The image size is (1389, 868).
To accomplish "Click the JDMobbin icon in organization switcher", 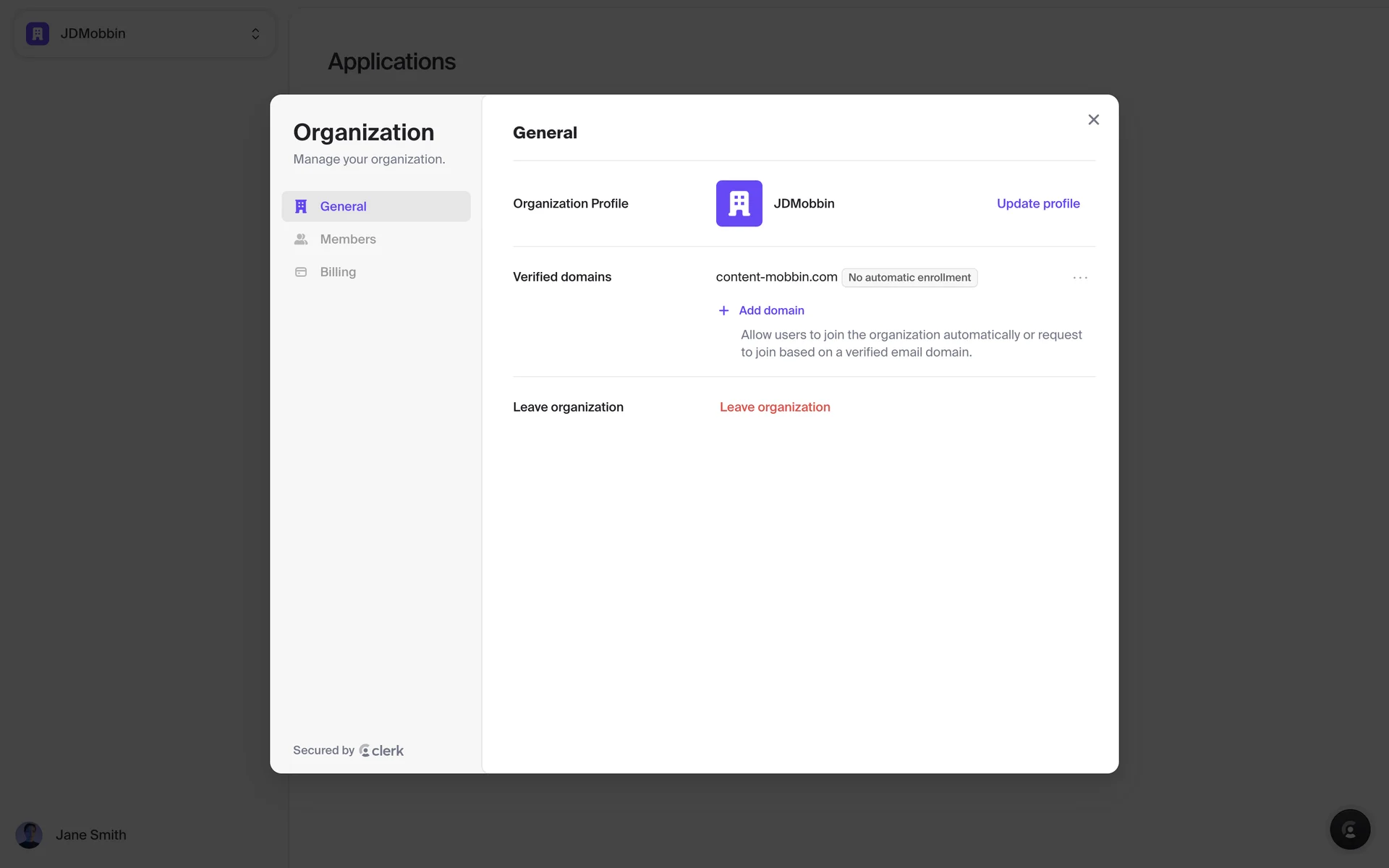I will 38,34.
